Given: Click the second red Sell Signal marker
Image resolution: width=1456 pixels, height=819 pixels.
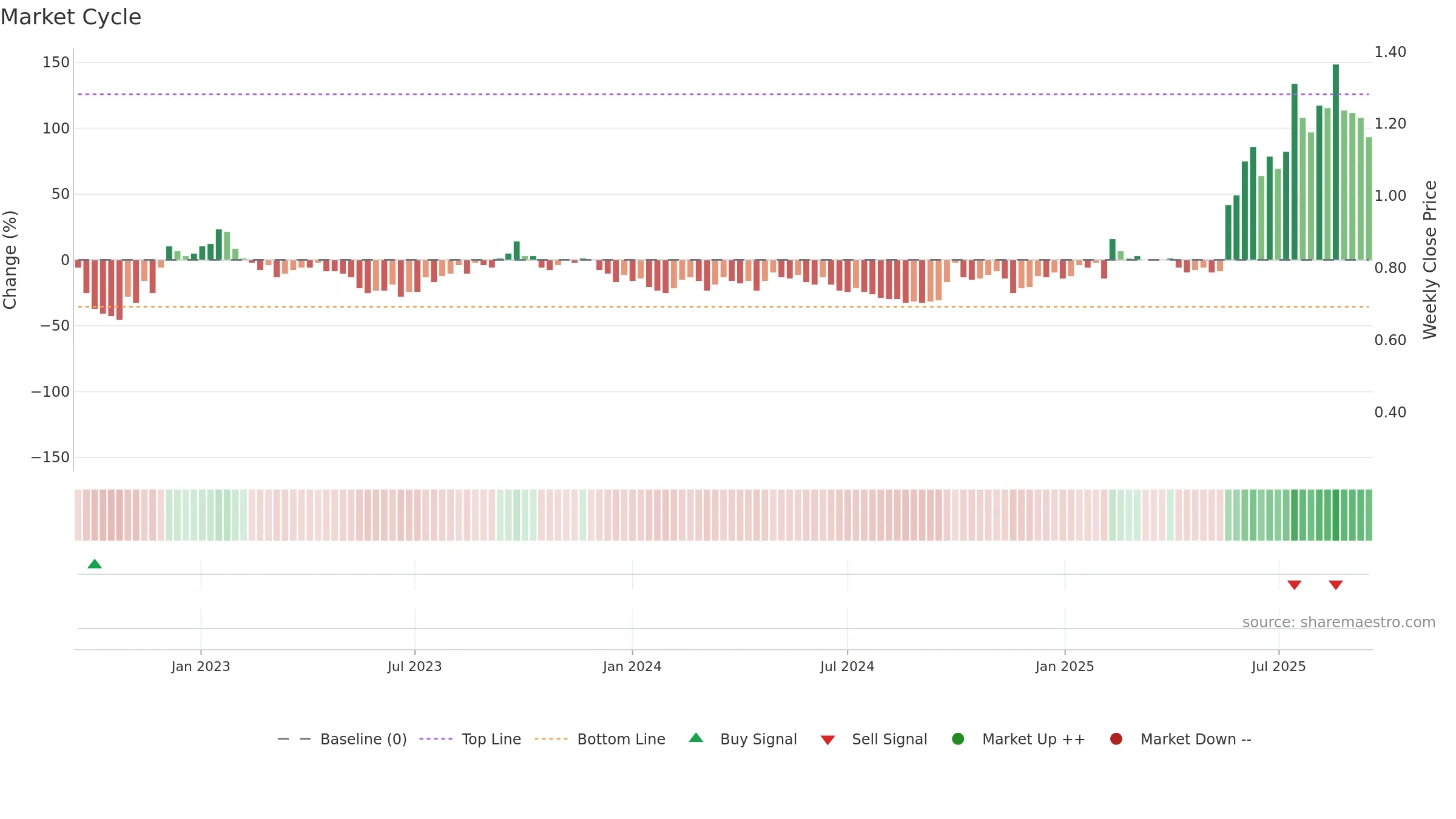Looking at the screenshot, I should [x=1335, y=585].
